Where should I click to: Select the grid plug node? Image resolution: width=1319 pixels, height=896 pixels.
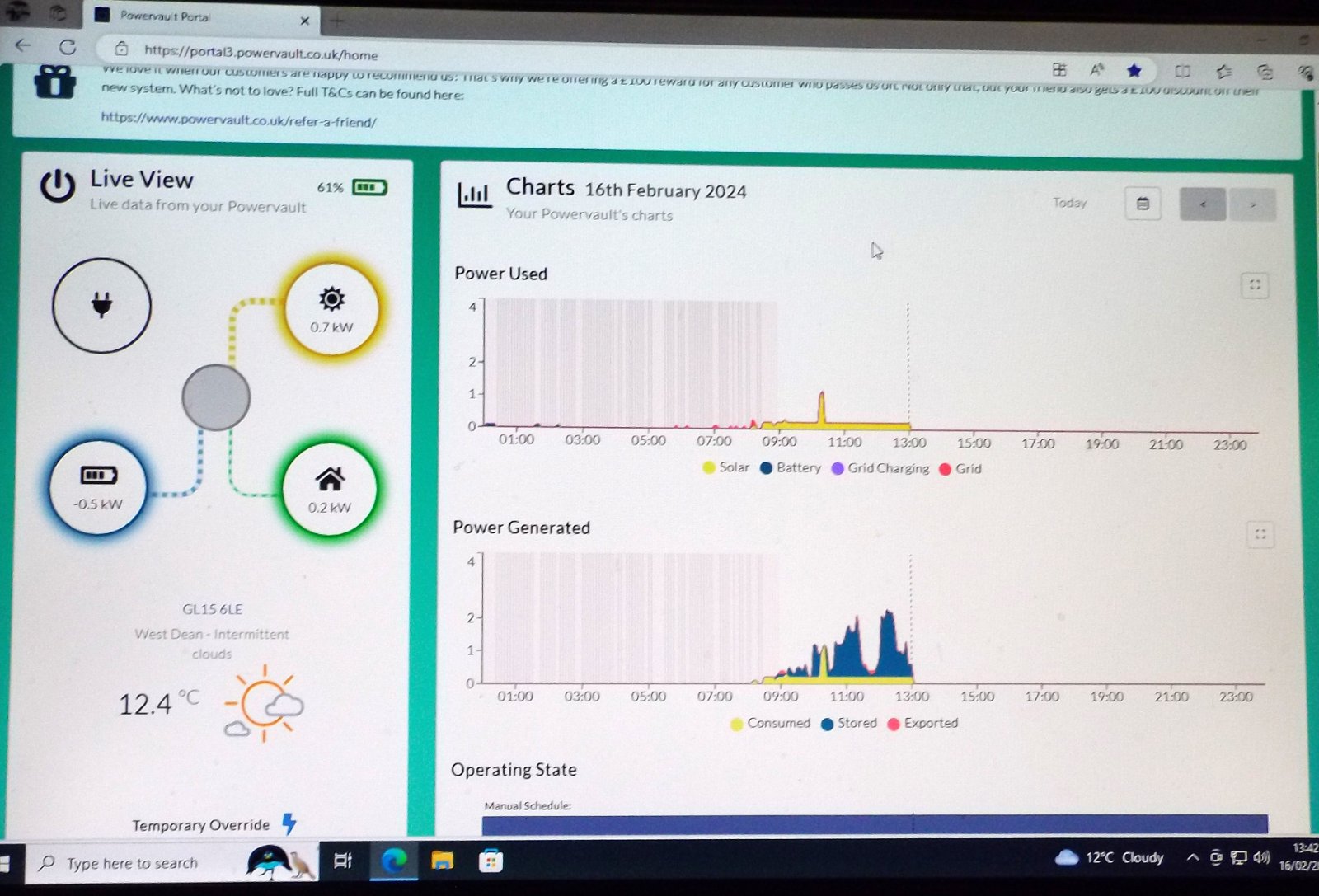click(101, 306)
